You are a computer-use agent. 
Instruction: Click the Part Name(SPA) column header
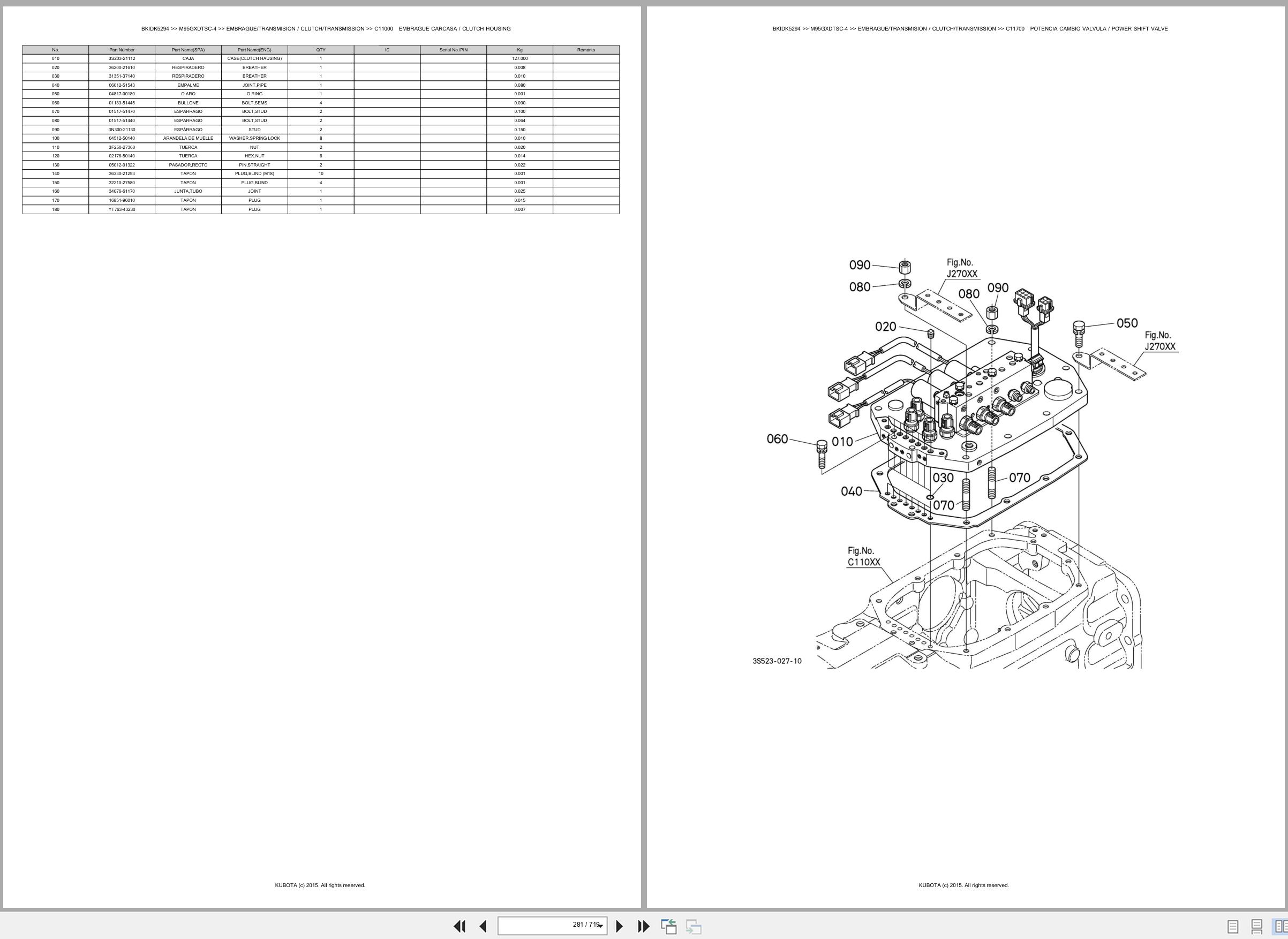[188, 50]
